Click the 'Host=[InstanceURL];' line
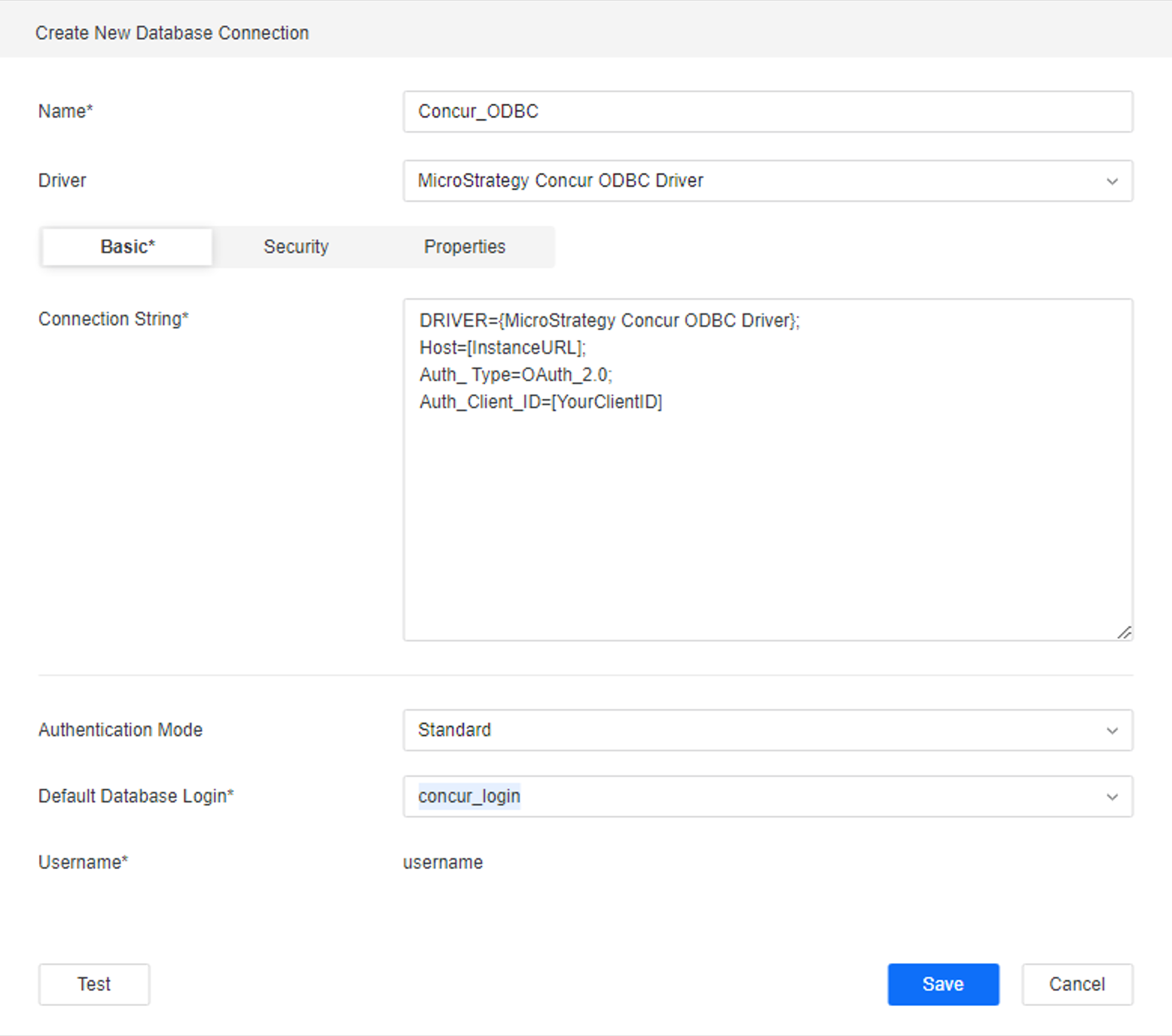This screenshot has width=1172, height=1036. click(x=502, y=348)
